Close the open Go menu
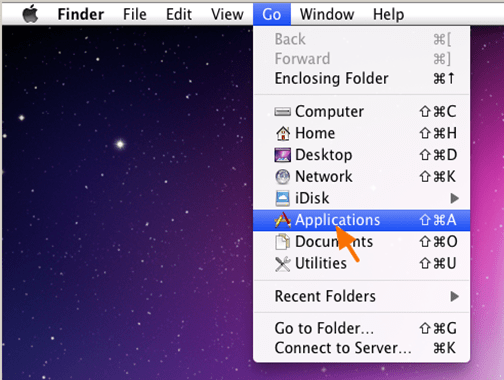The width and height of the screenshot is (504, 380). click(272, 14)
